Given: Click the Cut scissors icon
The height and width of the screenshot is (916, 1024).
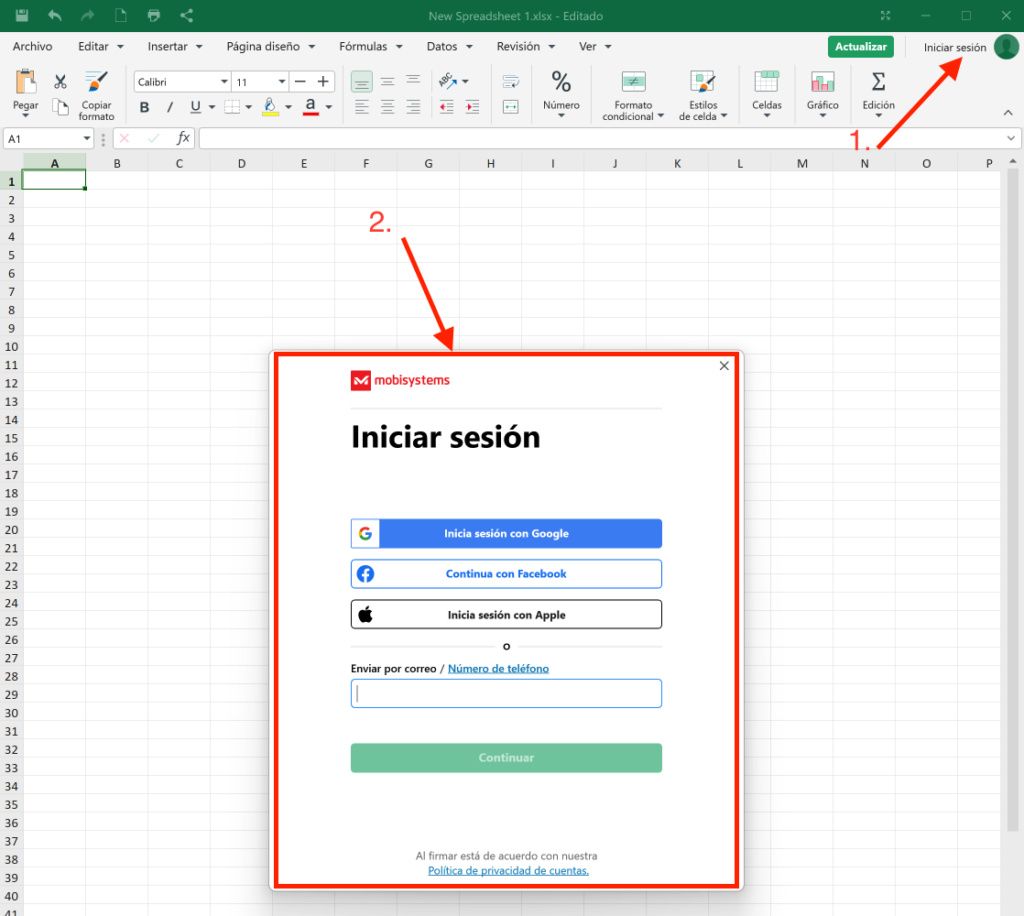Looking at the screenshot, I should (x=60, y=82).
